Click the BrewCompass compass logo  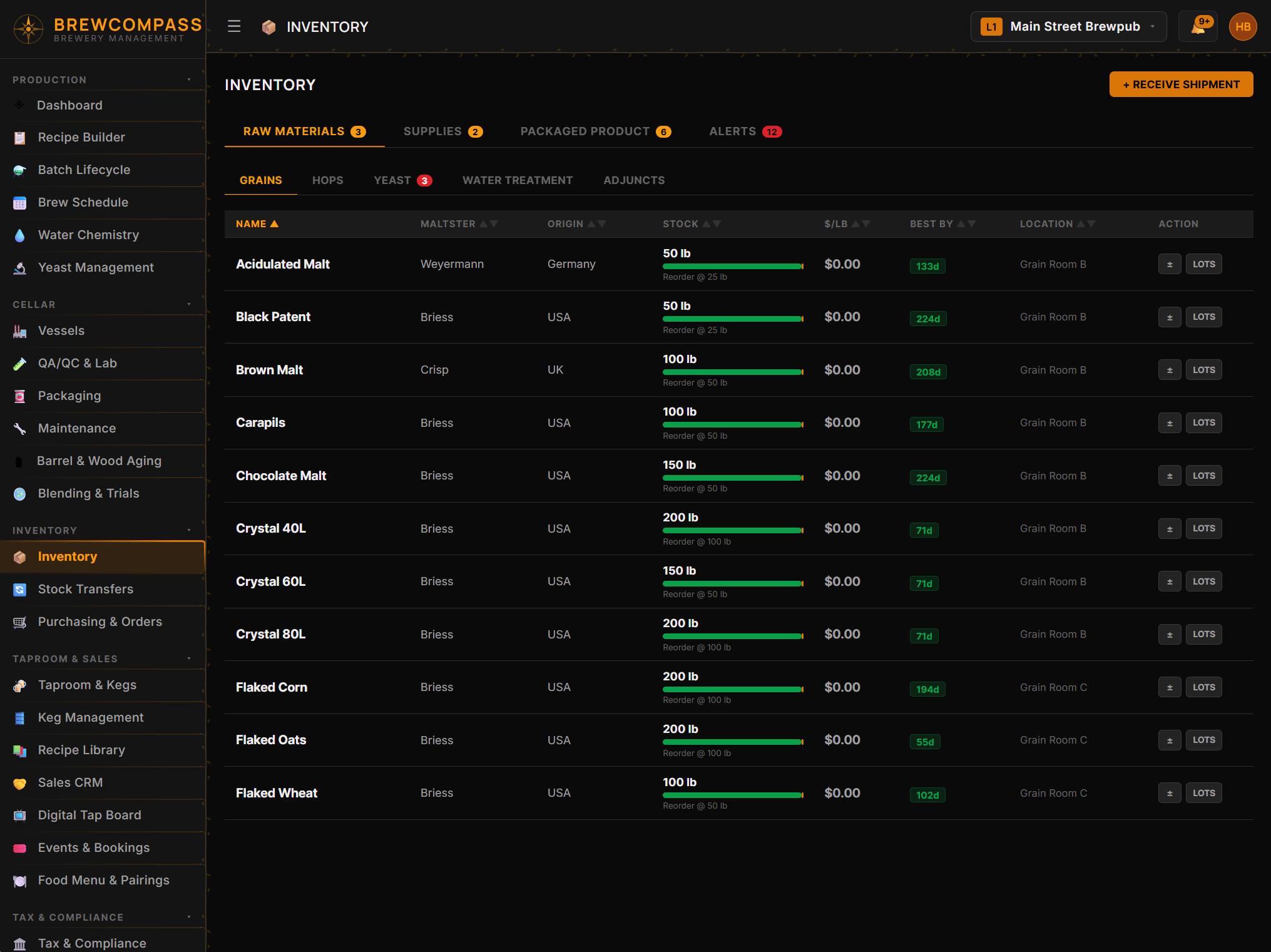pos(28,29)
